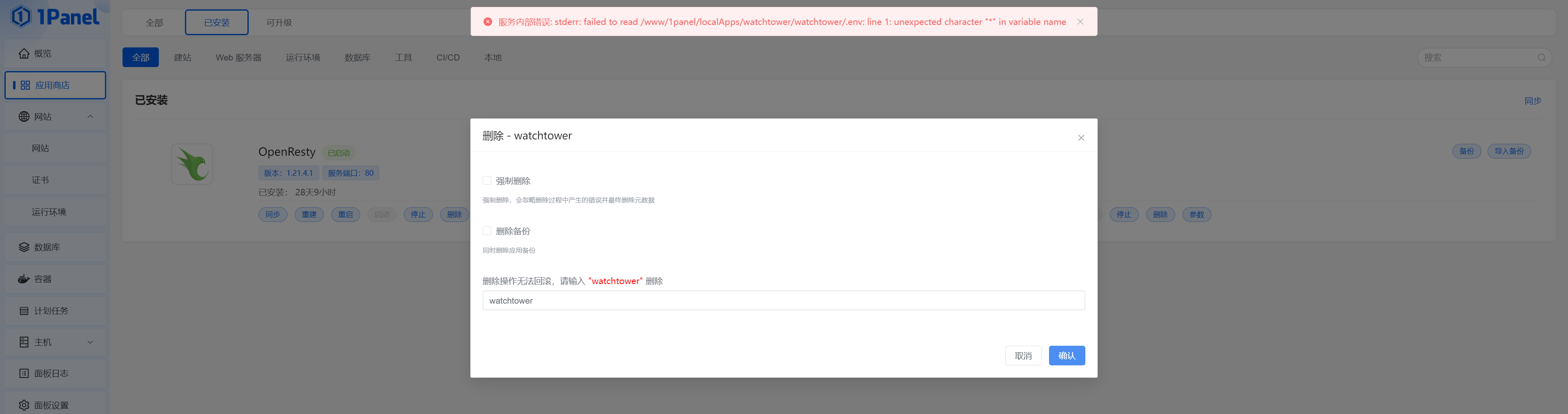The height and width of the screenshot is (414, 1568).
Task: Click the search magnifier icon
Action: (1541, 57)
